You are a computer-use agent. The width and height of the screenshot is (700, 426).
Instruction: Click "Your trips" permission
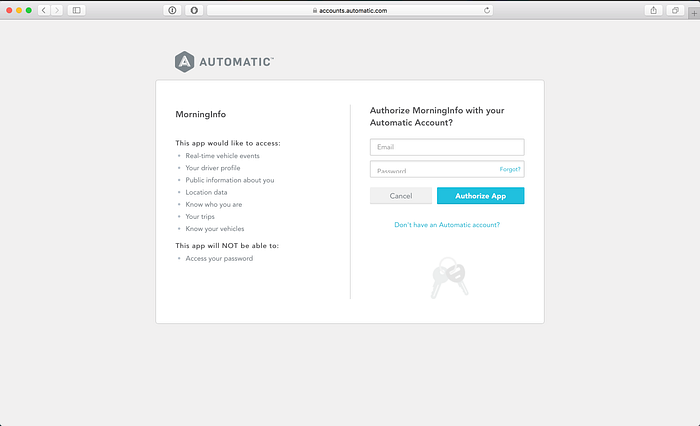(200, 216)
